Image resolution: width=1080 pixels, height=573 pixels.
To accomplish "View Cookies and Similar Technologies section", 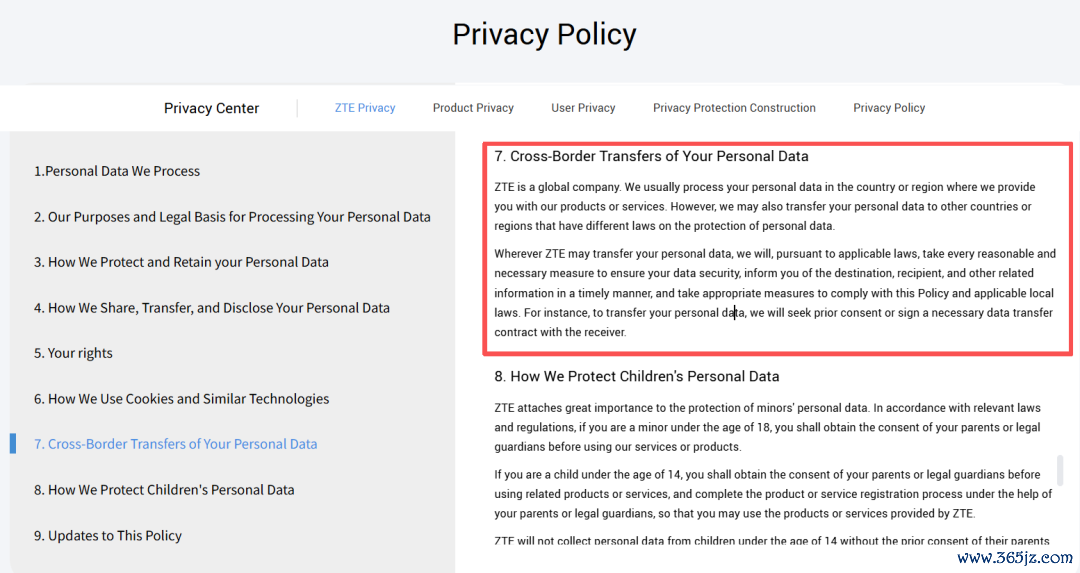I will [181, 399].
